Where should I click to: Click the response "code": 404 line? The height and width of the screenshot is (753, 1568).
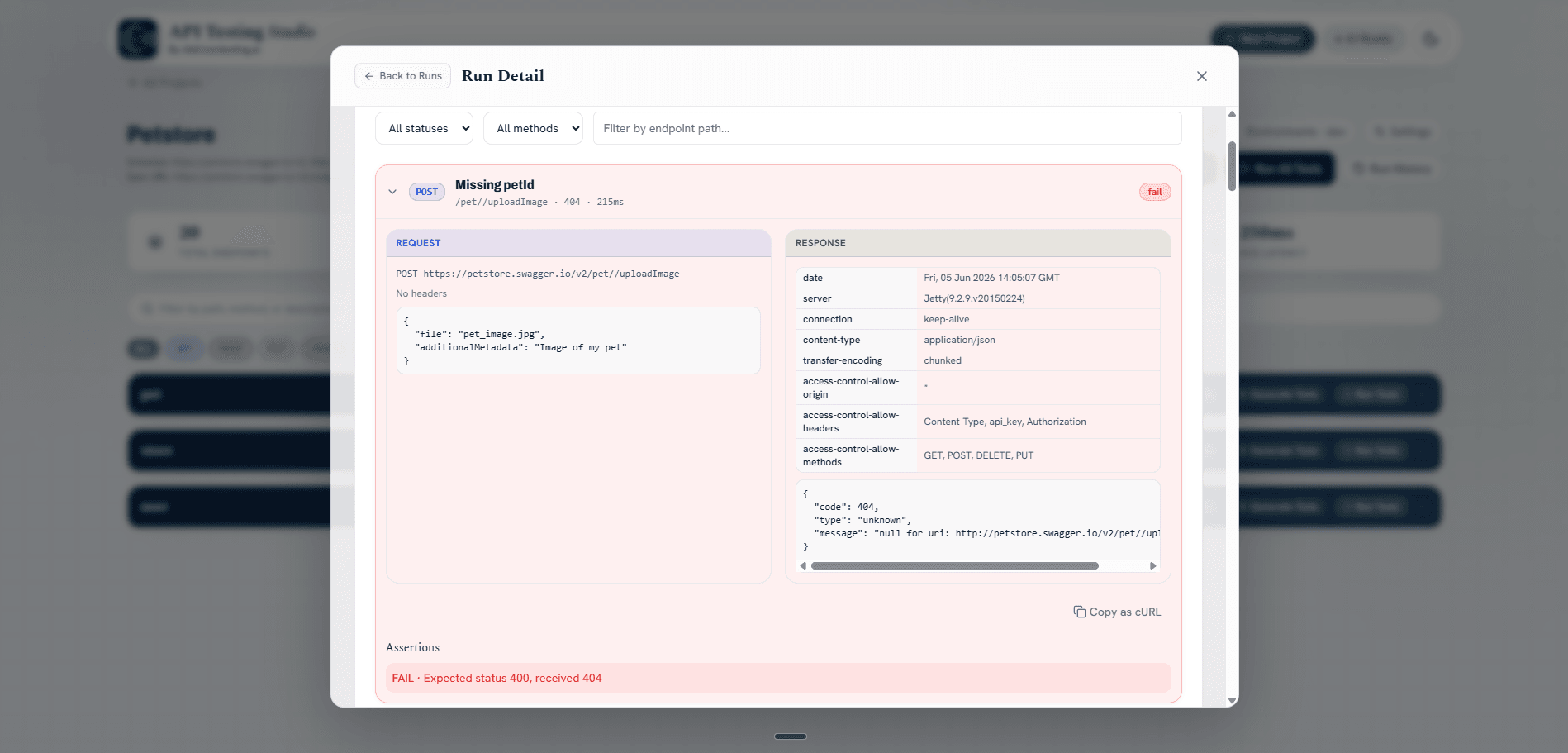pos(846,507)
